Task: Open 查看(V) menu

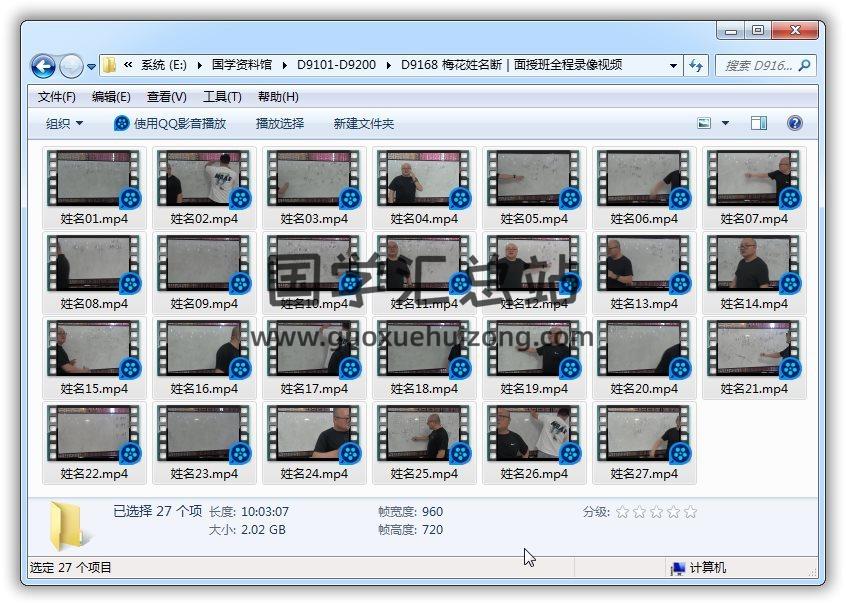Action: tap(167, 97)
